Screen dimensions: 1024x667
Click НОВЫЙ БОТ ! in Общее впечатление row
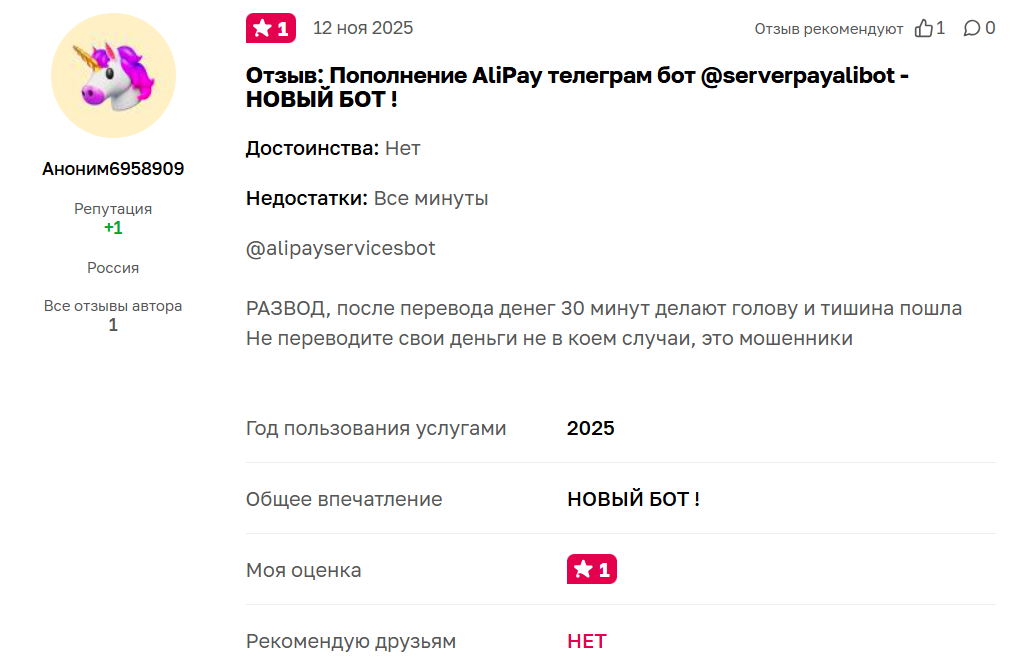coord(634,498)
